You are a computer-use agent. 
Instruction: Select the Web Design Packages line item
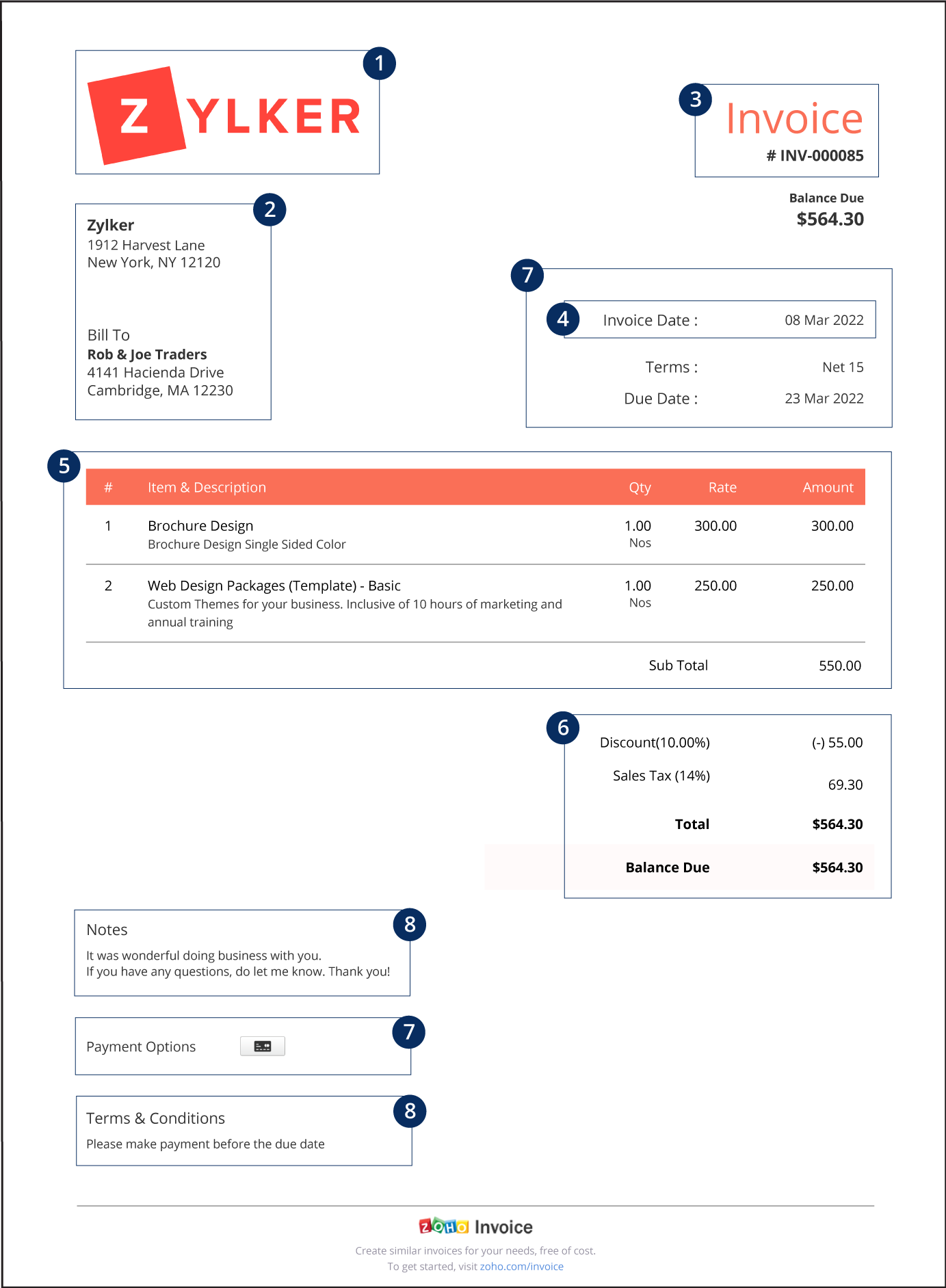(274, 586)
